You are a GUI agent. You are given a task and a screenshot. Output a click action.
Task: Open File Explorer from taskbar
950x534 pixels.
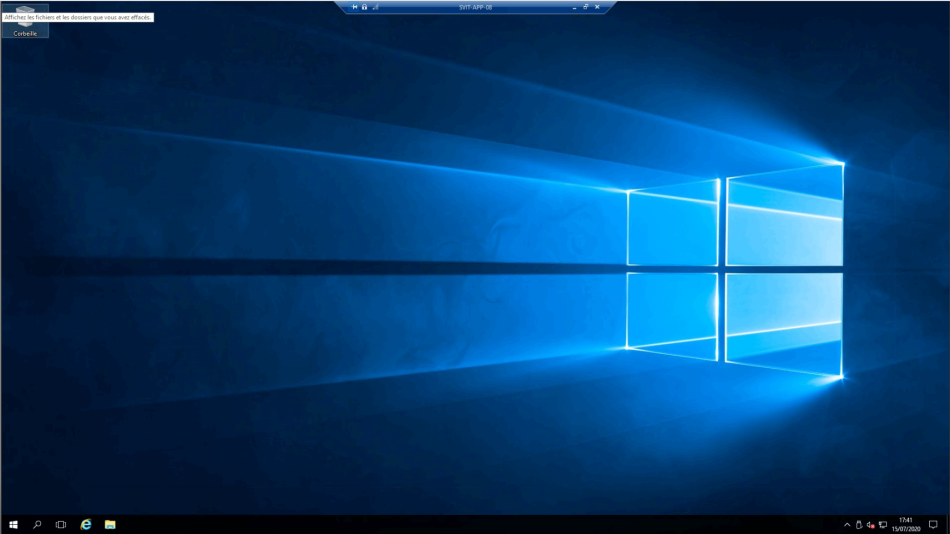point(110,524)
